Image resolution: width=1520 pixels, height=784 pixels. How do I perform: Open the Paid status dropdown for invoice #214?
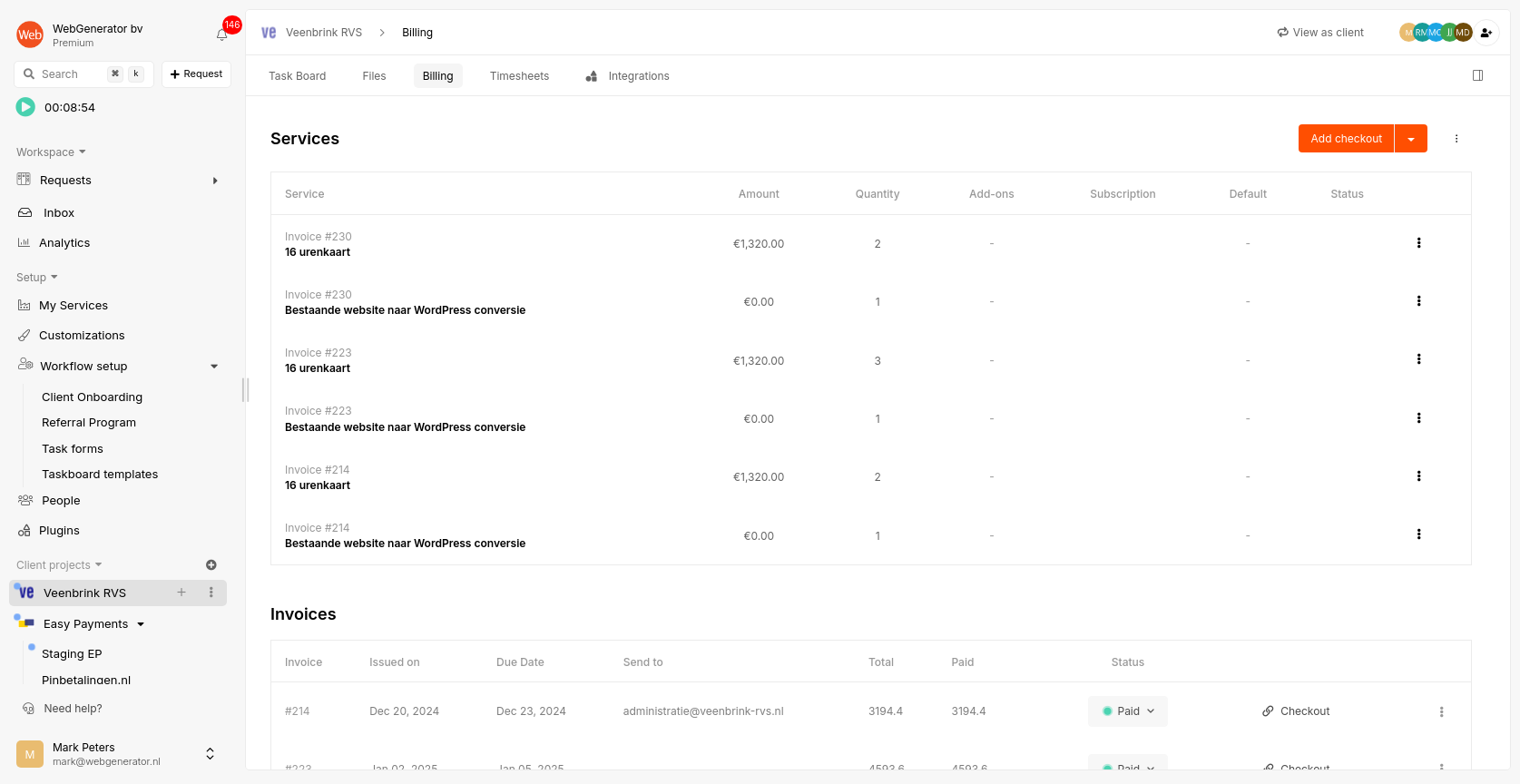pos(1127,711)
